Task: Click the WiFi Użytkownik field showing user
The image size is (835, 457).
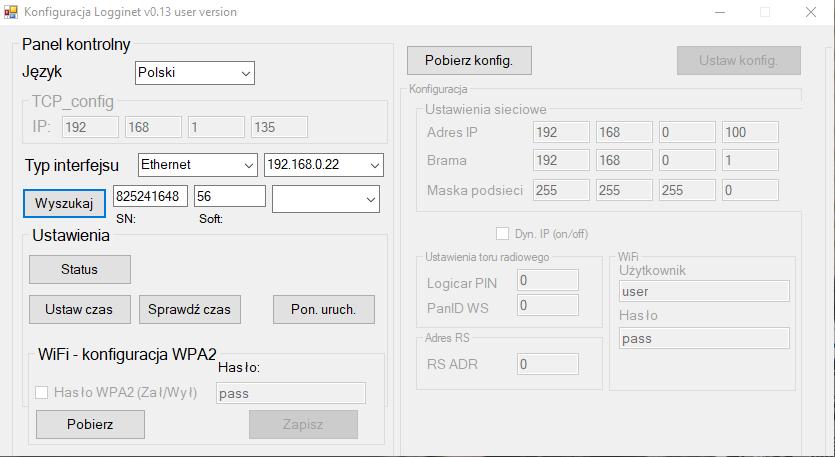Action: click(704, 291)
